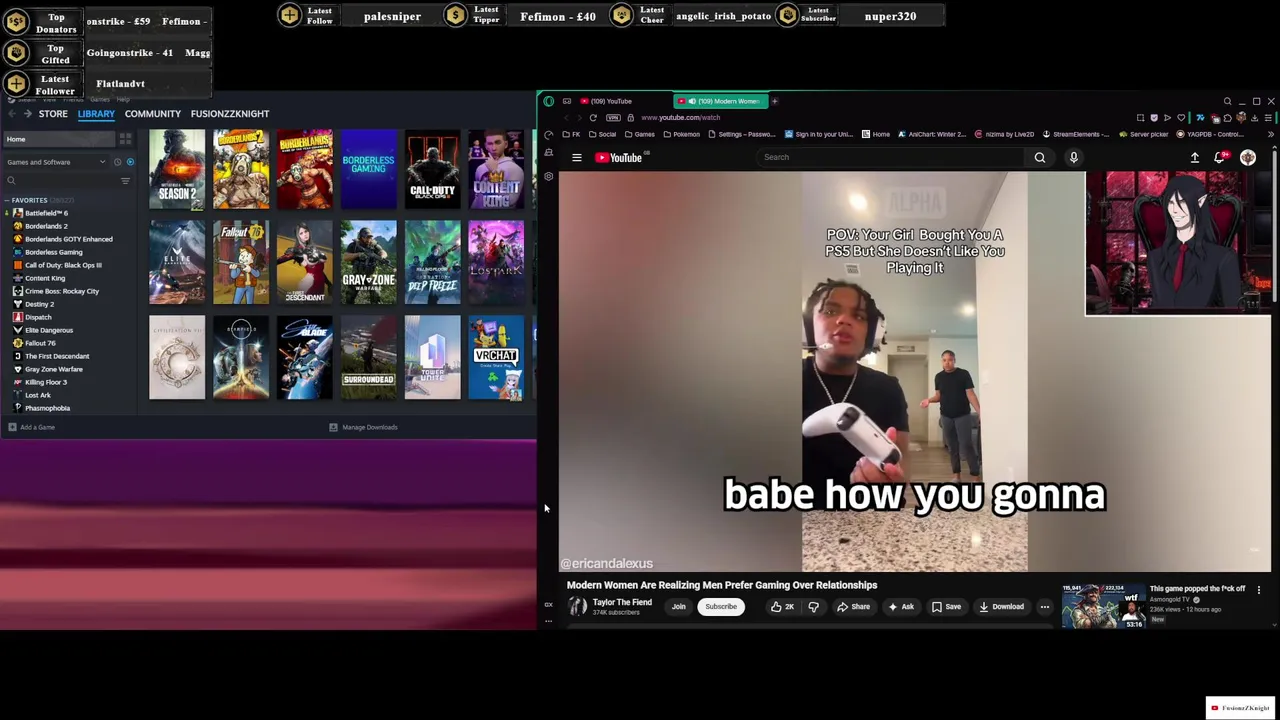Viewport: 1280px width, 720px height.
Task: Open Opera sidebar settings gear
Action: point(548,176)
